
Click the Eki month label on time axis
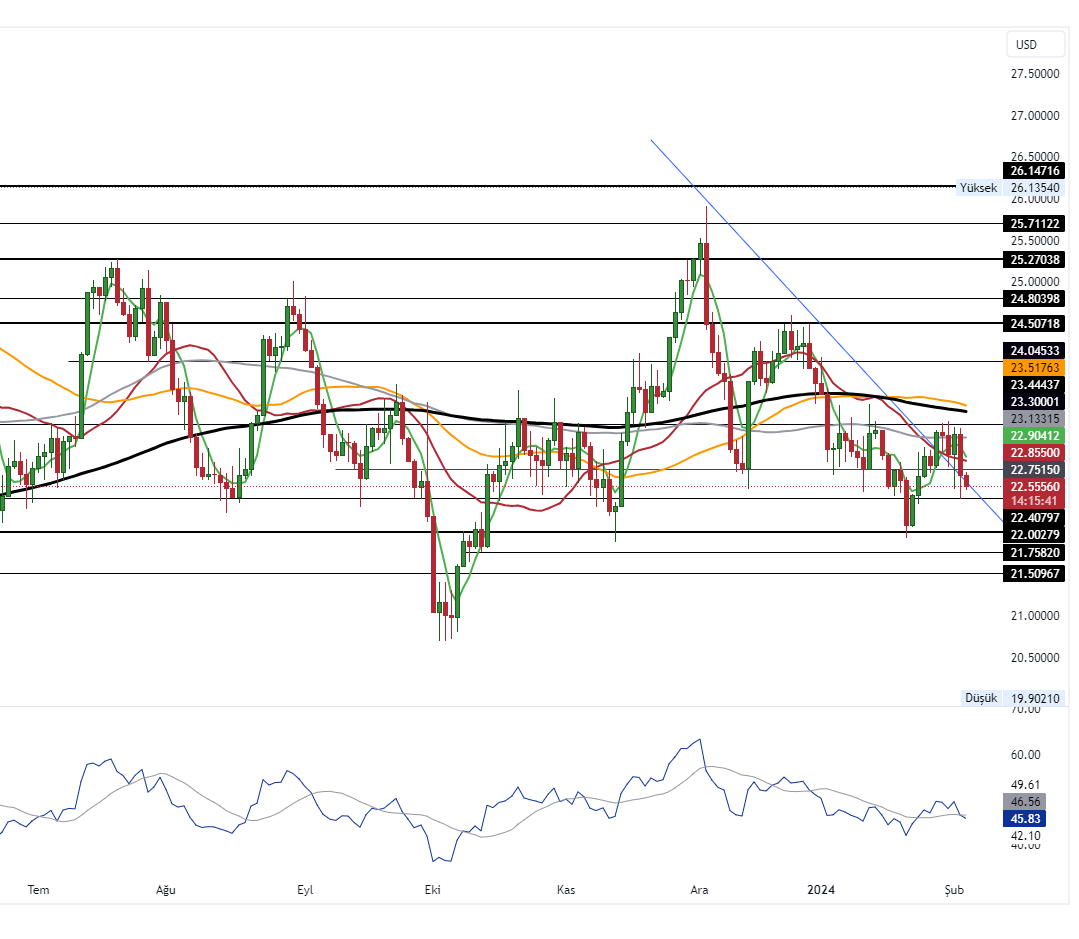[x=433, y=889]
